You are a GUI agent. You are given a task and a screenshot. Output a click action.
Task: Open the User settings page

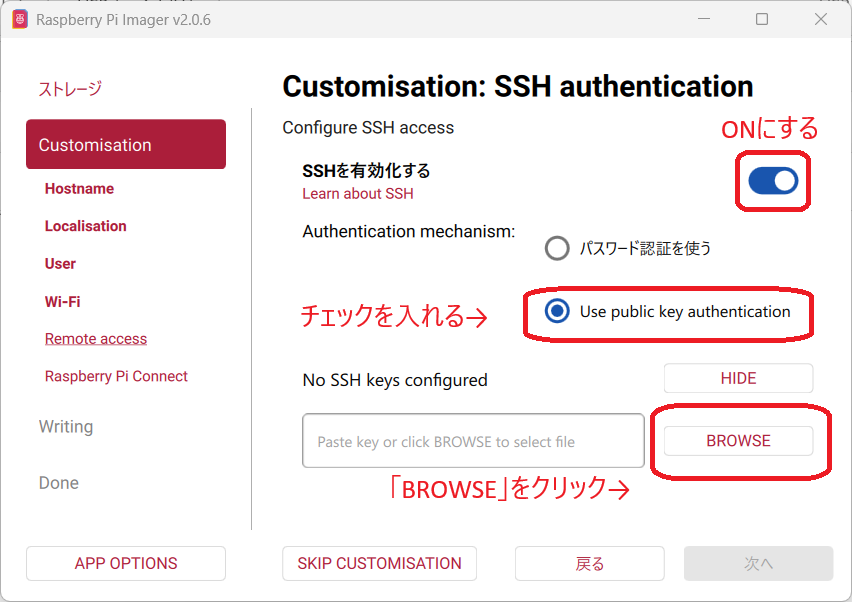click(60, 264)
